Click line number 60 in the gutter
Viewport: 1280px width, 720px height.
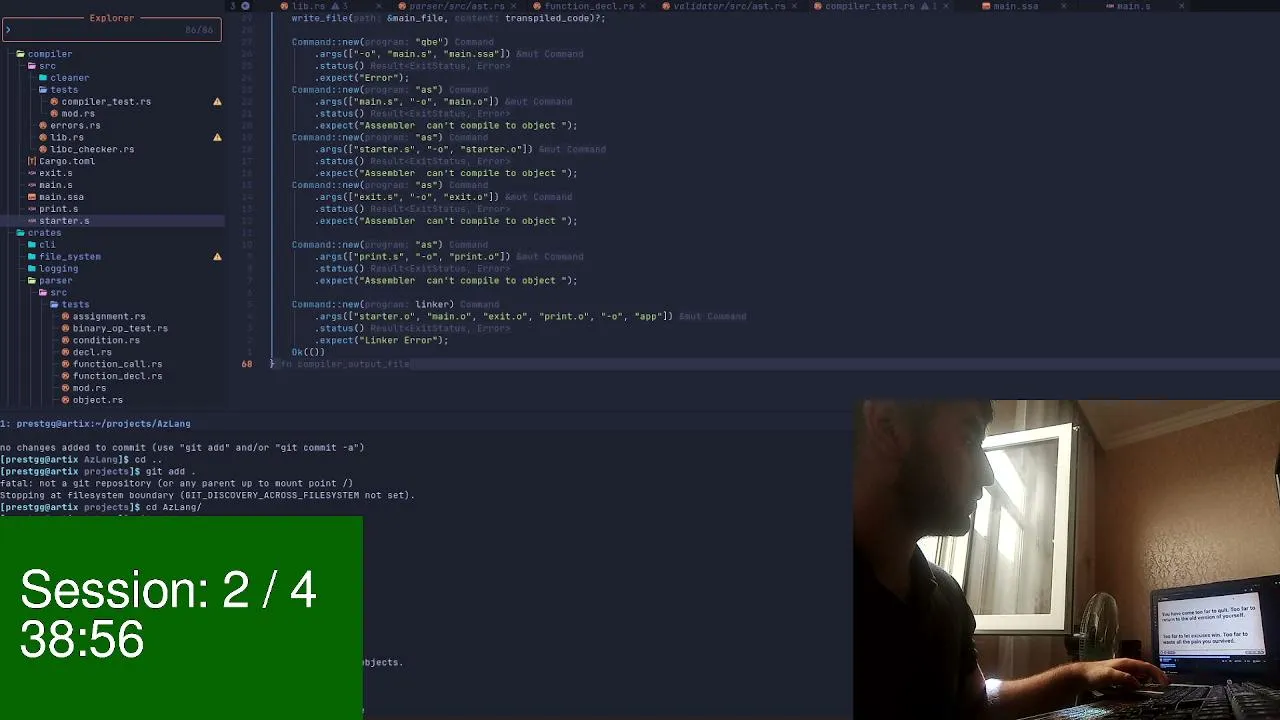[x=246, y=364]
